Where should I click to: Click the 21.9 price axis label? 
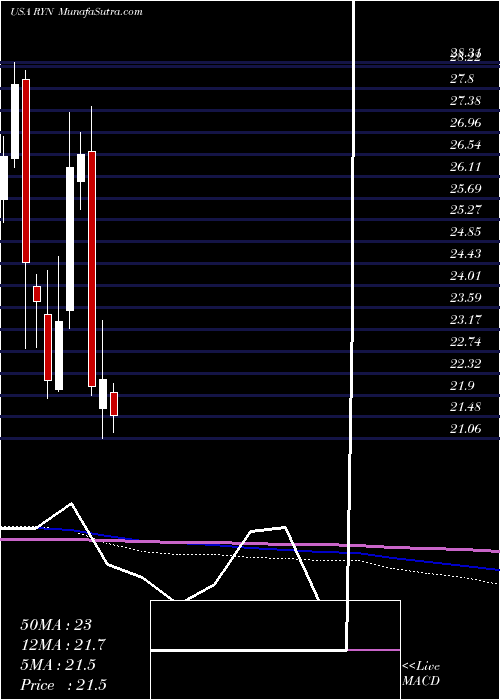[x=462, y=385]
